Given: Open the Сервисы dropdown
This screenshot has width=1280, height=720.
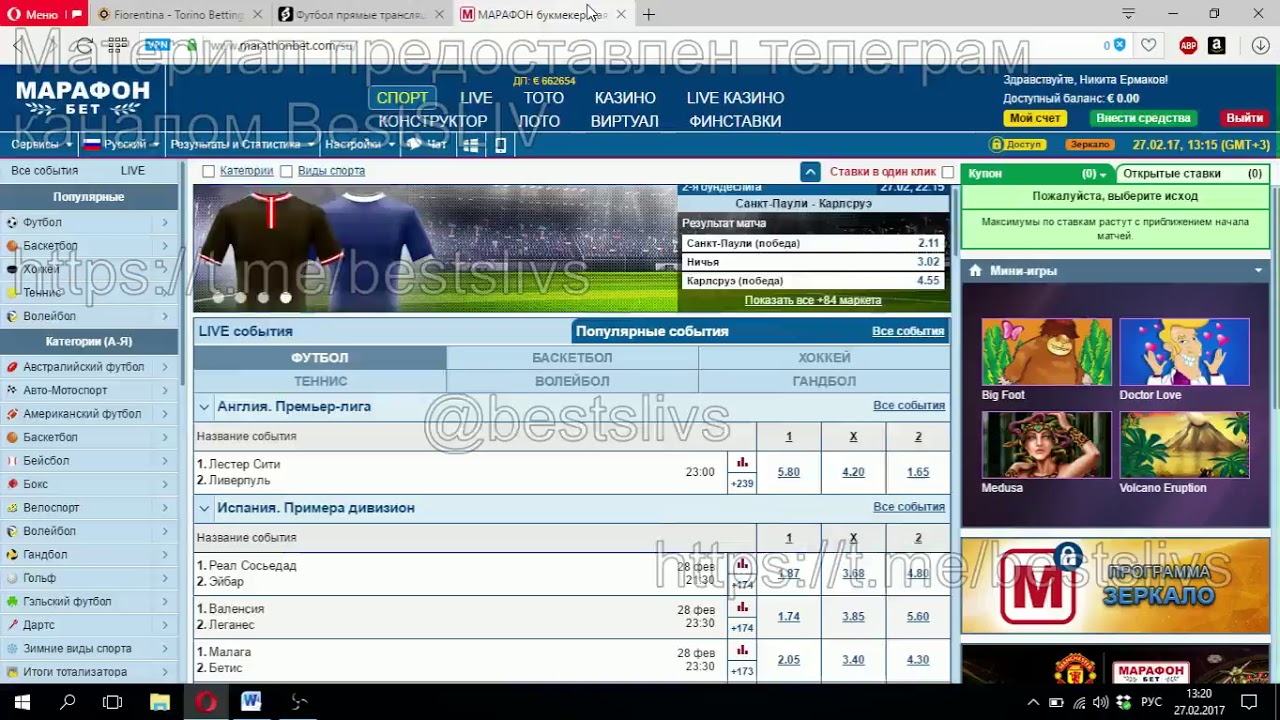Looking at the screenshot, I should (x=41, y=144).
